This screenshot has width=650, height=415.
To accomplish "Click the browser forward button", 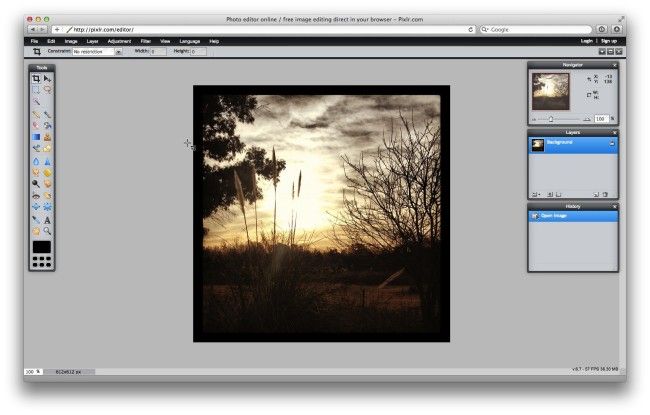I will click(x=43, y=29).
